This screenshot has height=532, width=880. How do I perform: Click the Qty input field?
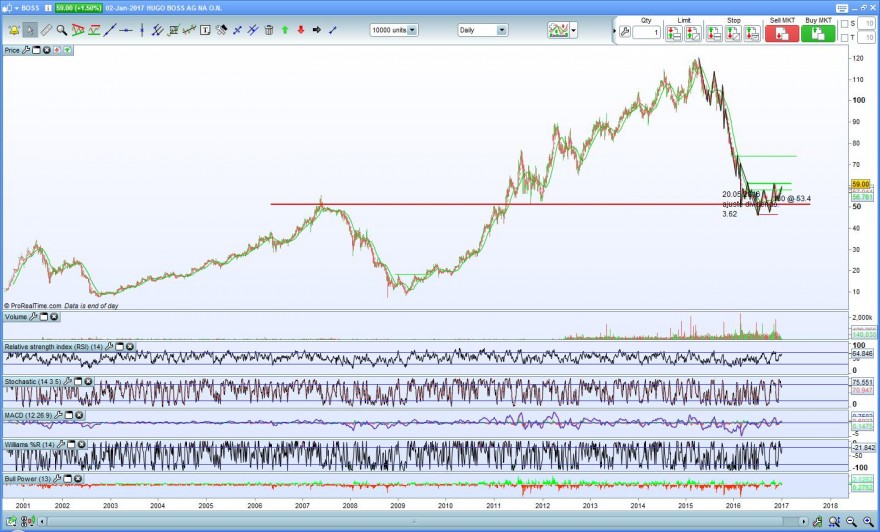click(647, 33)
